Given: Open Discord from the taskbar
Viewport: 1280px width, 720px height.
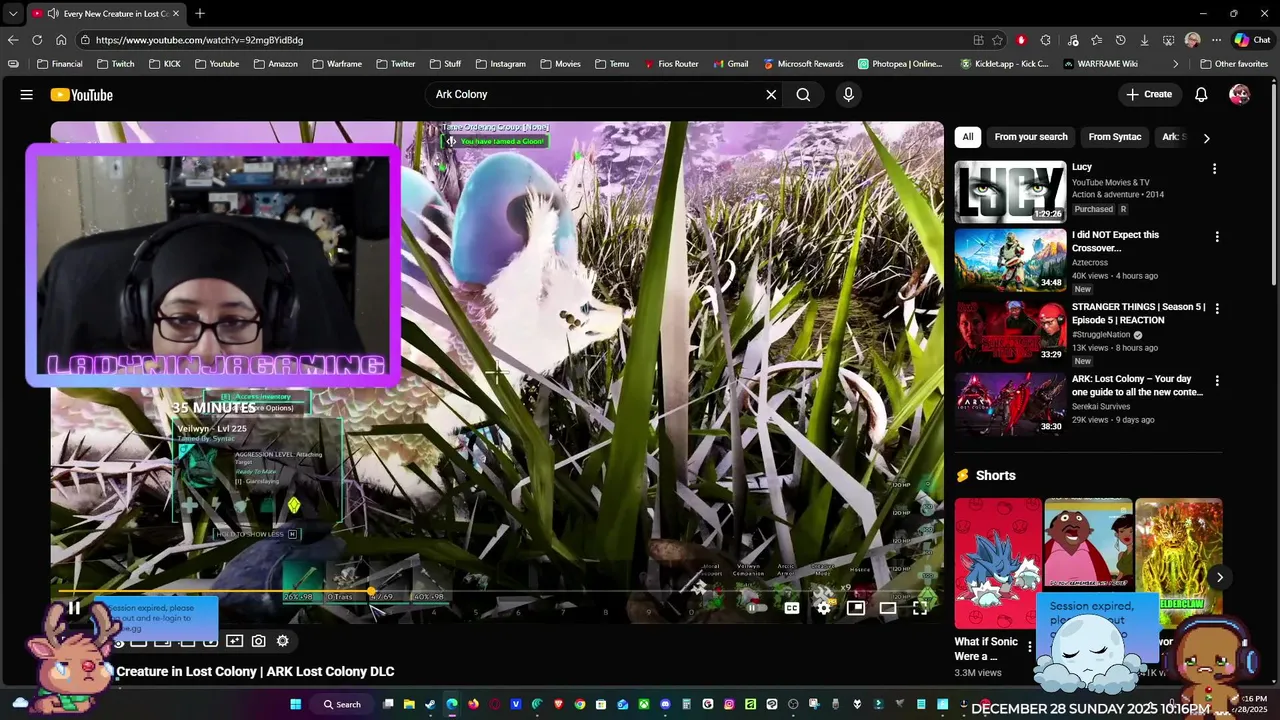Looking at the screenshot, I should [x=665, y=704].
